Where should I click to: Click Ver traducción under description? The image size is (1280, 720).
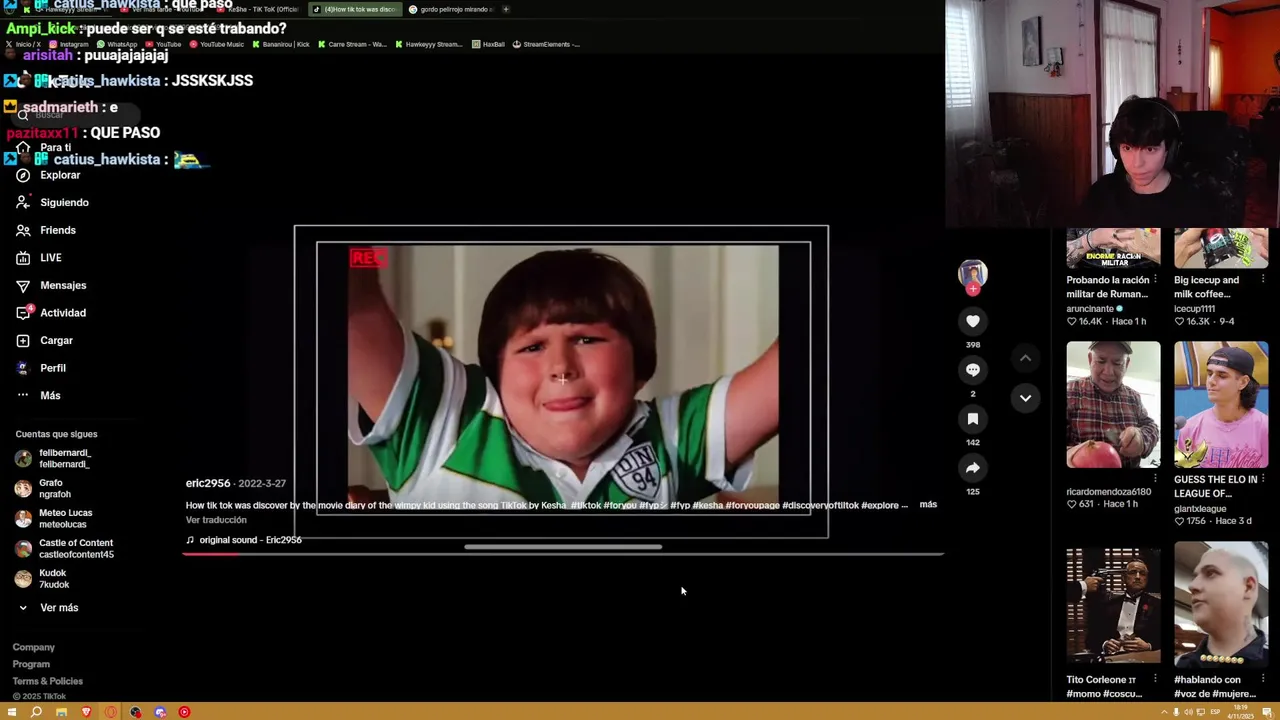(x=216, y=520)
